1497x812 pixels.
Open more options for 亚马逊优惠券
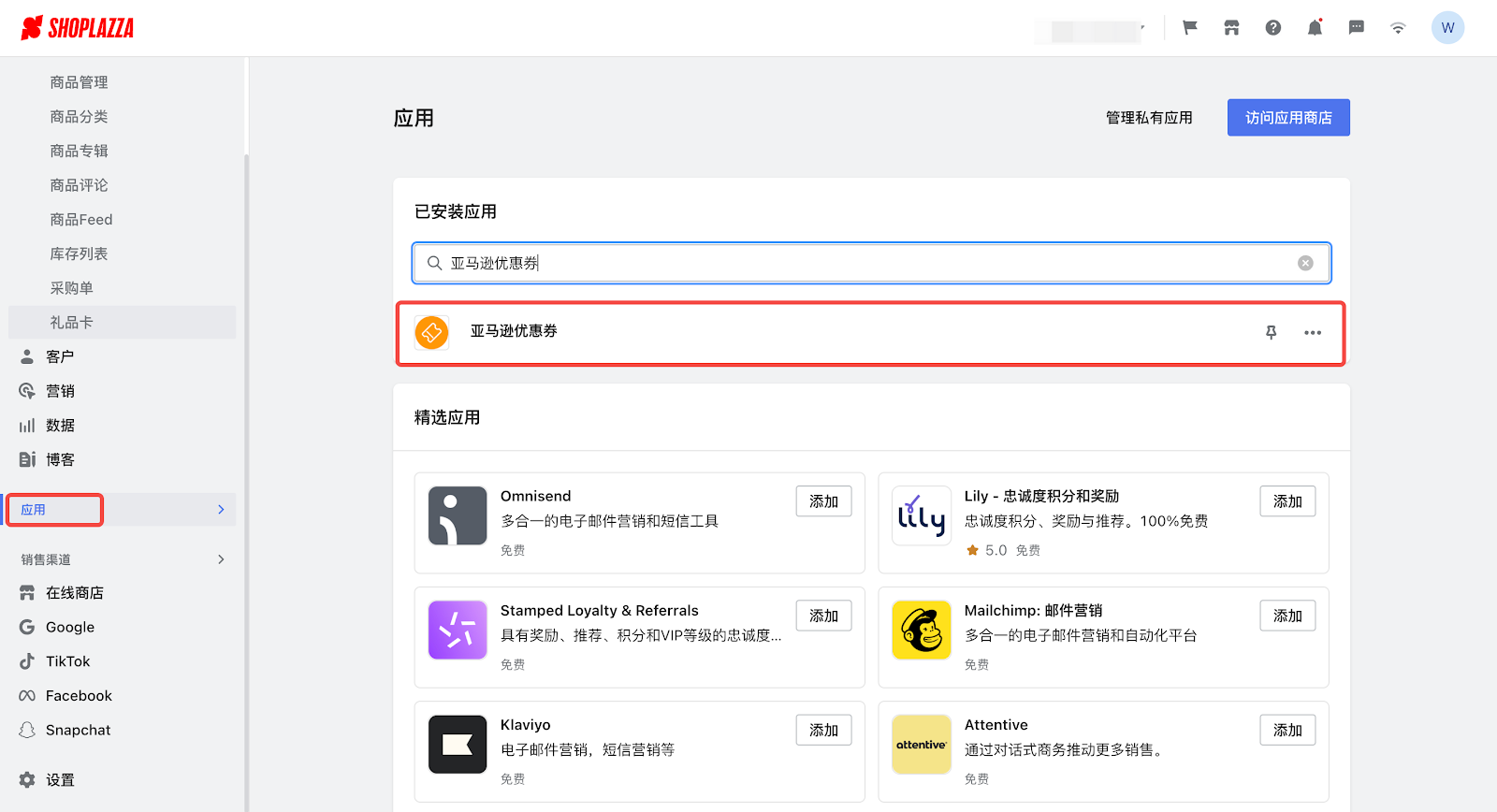click(x=1313, y=332)
